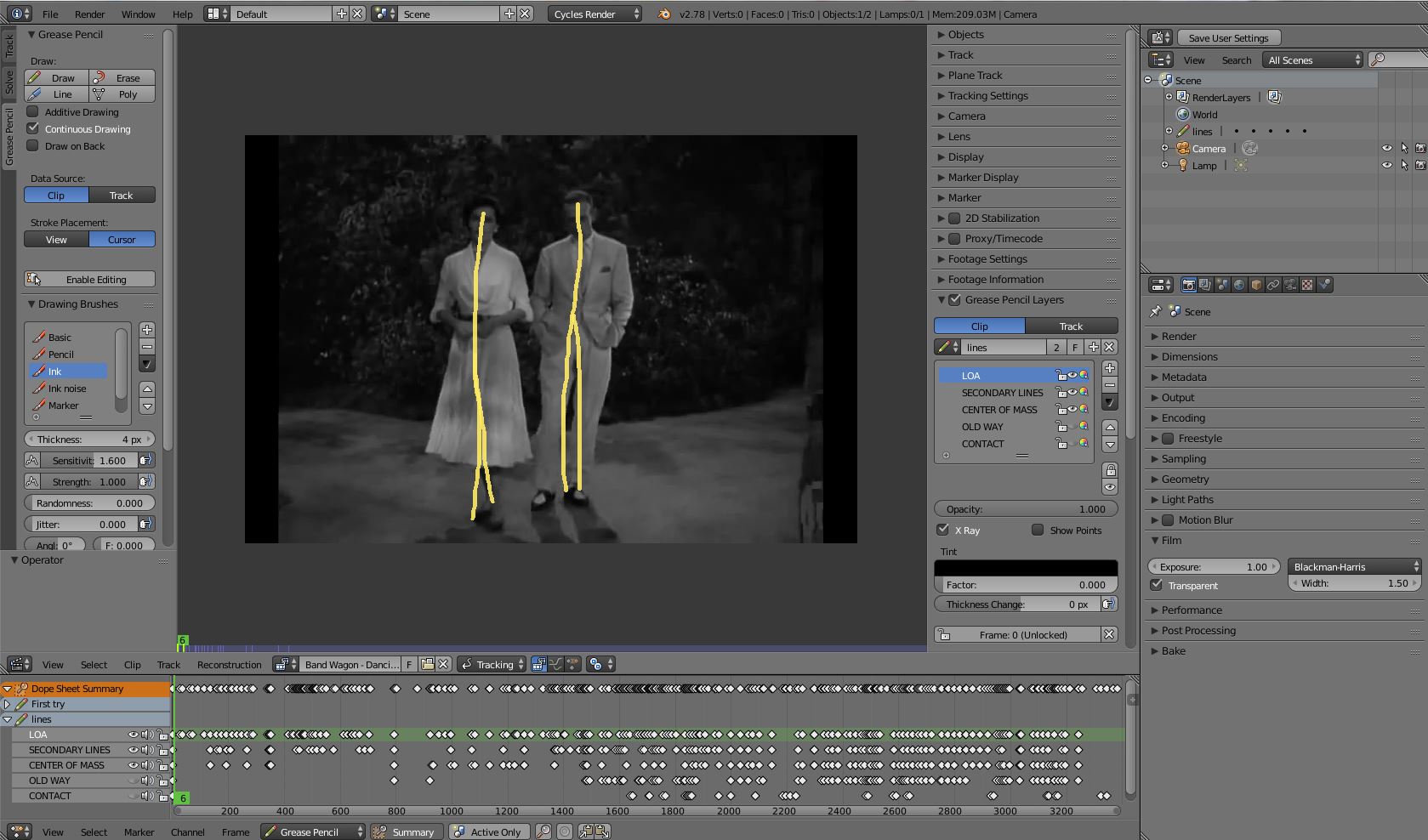Image resolution: width=1428 pixels, height=840 pixels.
Task: Click Enable Editing button
Action: click(89, 279)
